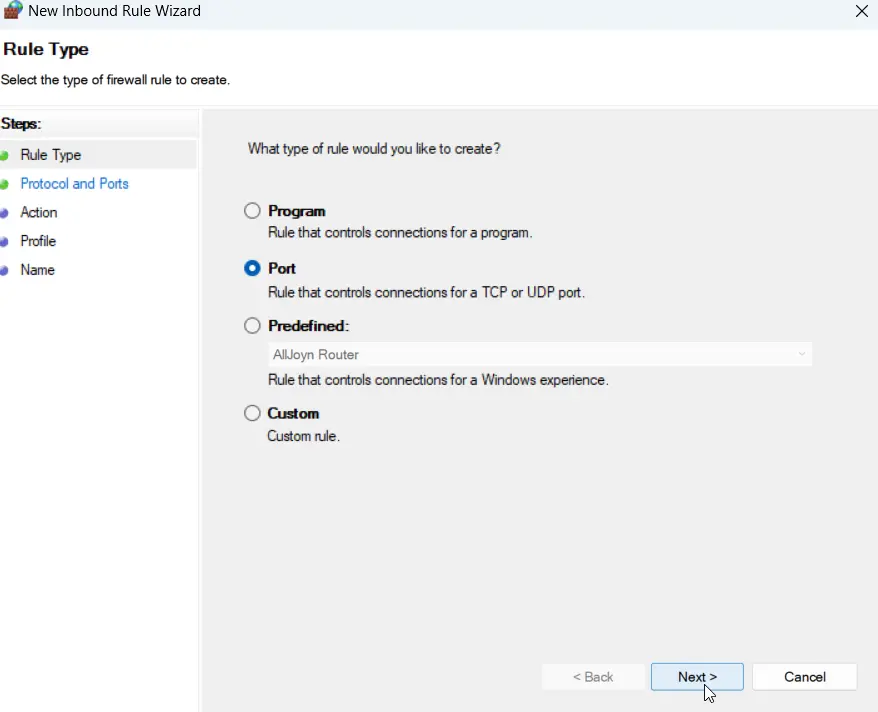Click the Next button
The image size is (878, 712).
[697, 677]
